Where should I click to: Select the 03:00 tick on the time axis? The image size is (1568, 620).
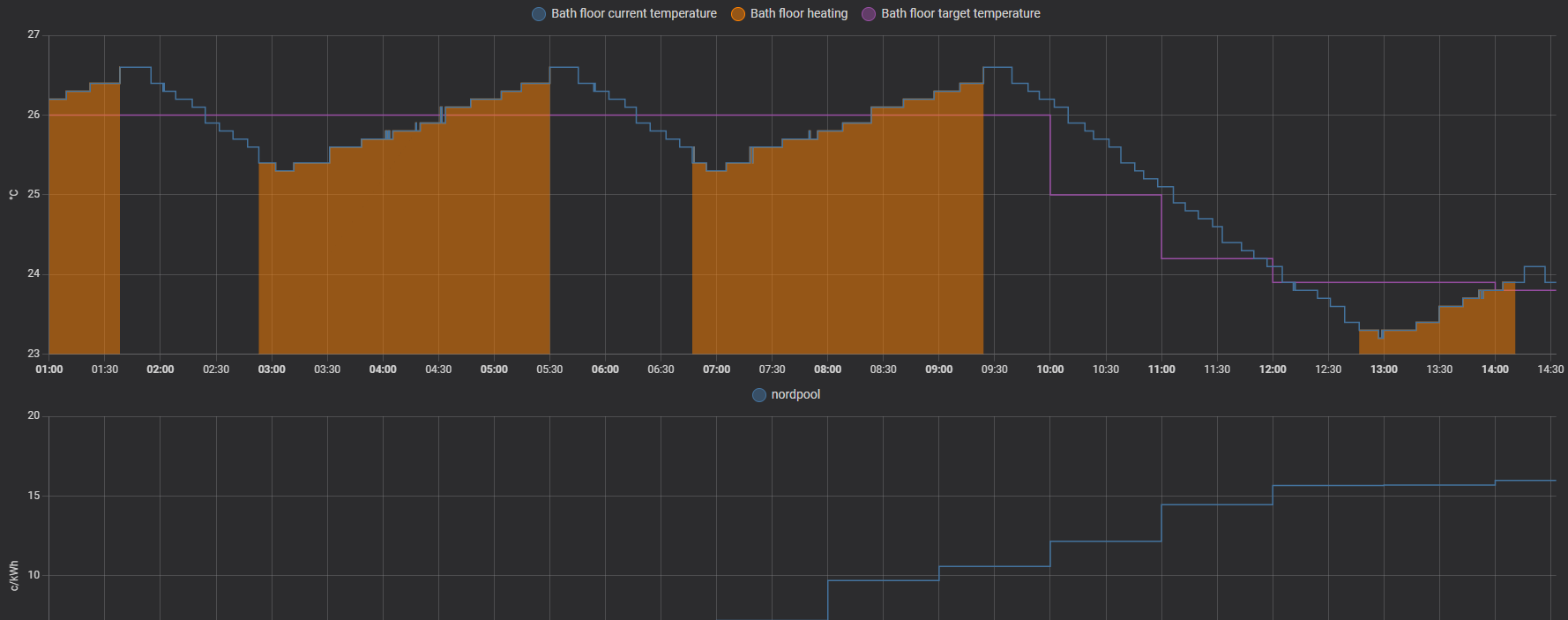(272, 370)
